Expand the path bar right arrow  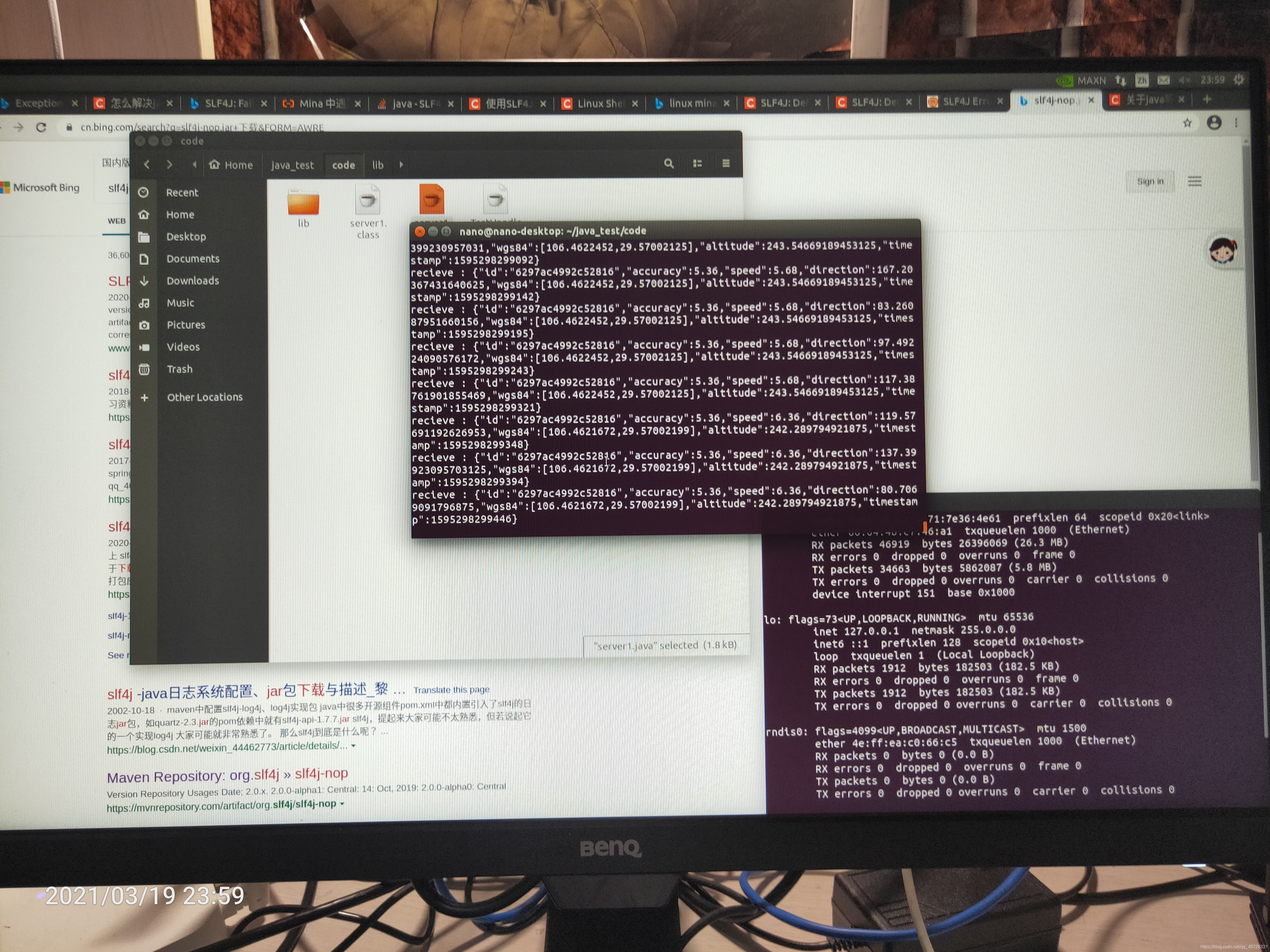coord(401,165)
